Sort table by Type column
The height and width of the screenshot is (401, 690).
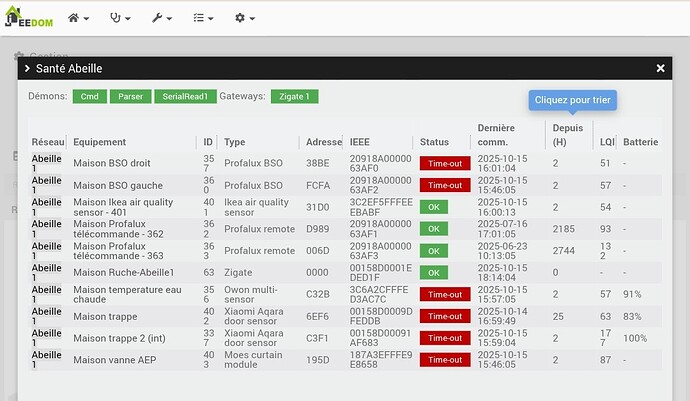pyautogui.click(x=235, y=142)
